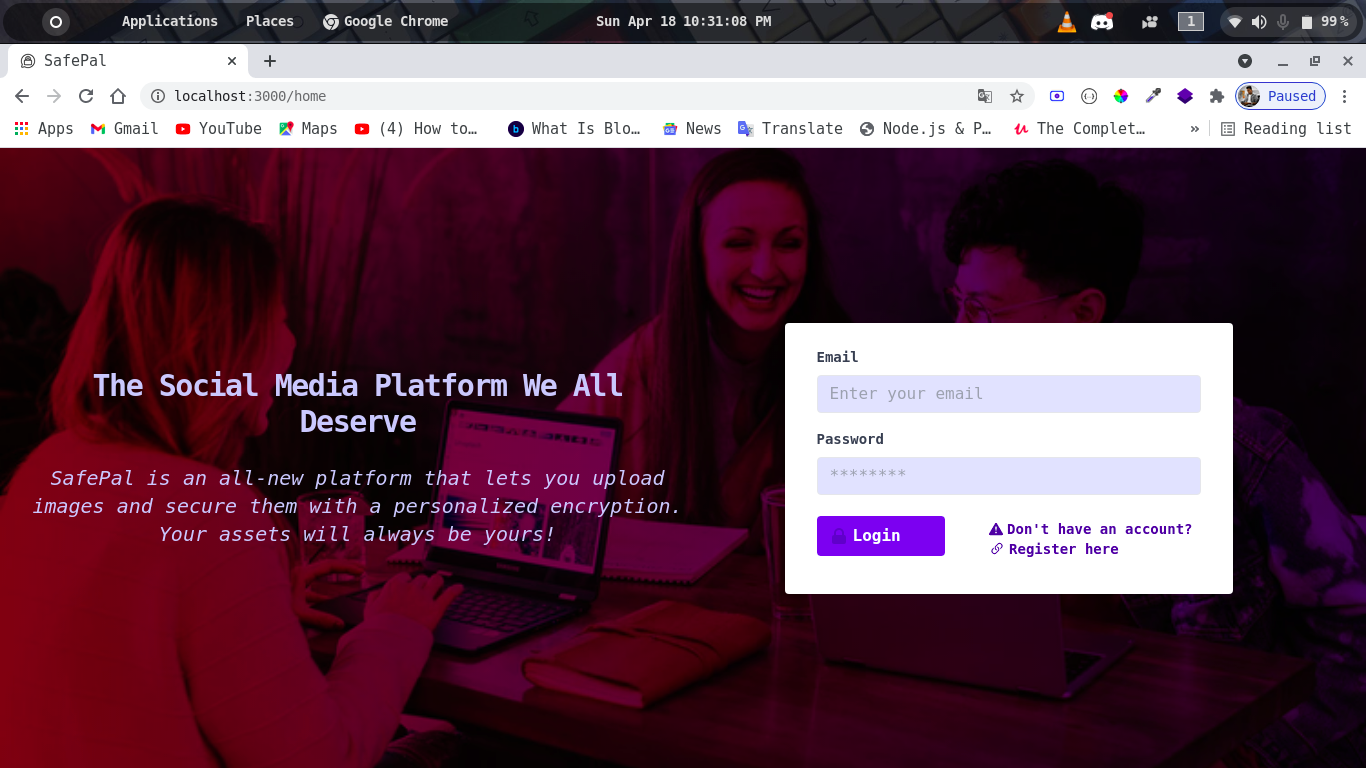
Task: Click the Activities circle icon in top-left
Action: 56,21
